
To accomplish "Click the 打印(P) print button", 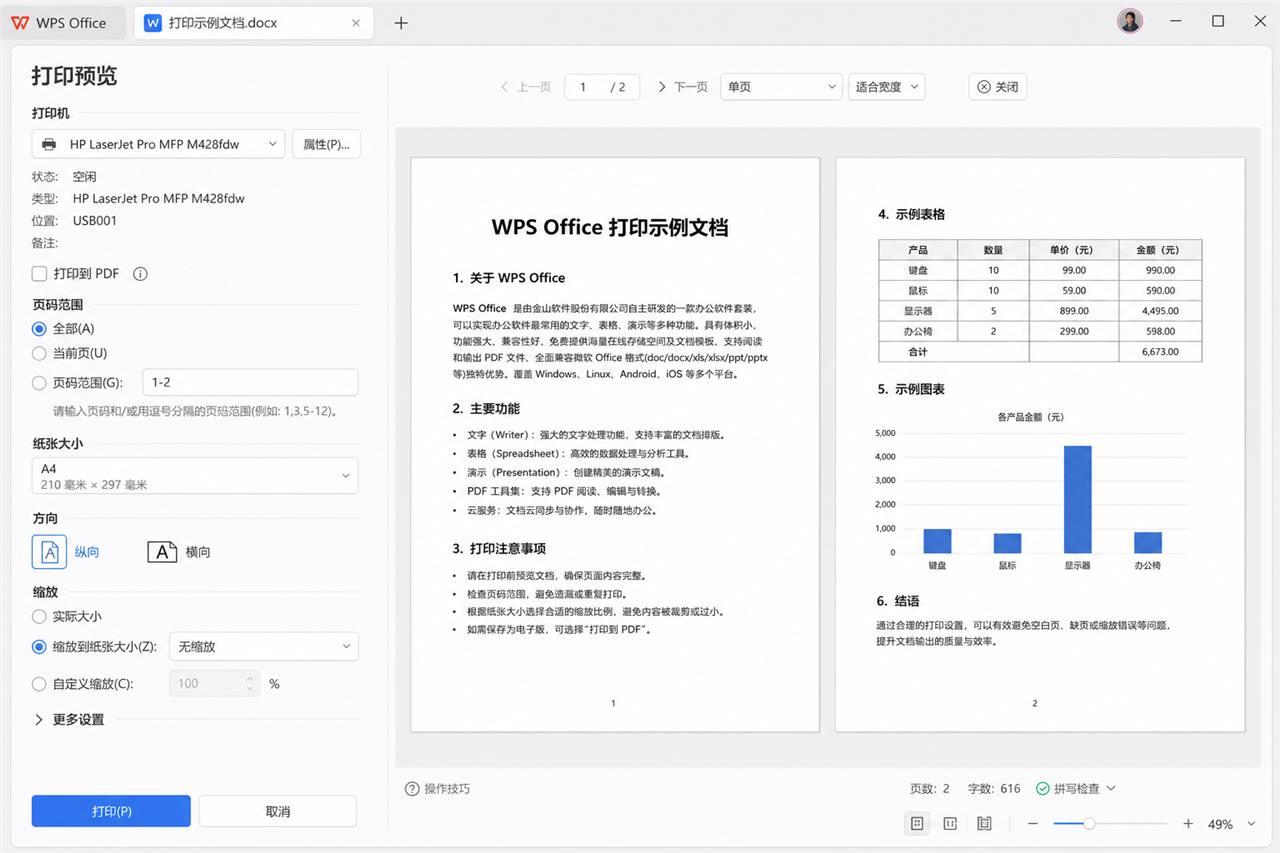I will (111, 811).
